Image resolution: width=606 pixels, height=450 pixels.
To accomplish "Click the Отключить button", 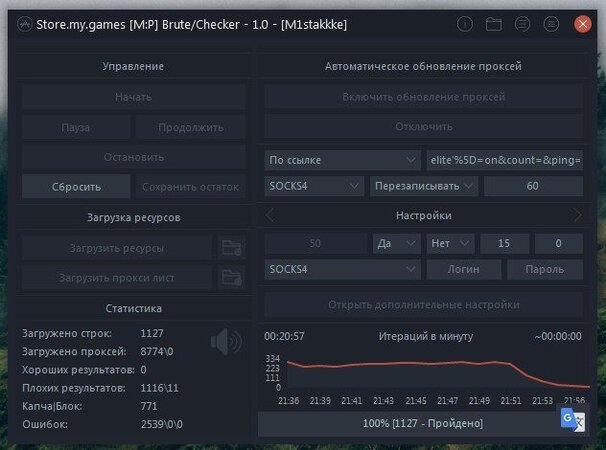I will [x=424, y=127].
